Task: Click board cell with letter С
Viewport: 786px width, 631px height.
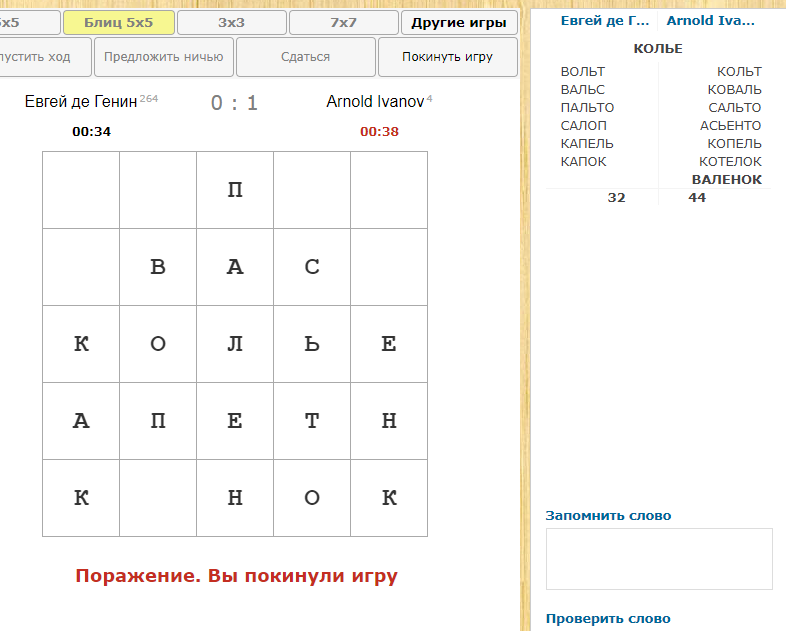Action: (x=312, y=267)
